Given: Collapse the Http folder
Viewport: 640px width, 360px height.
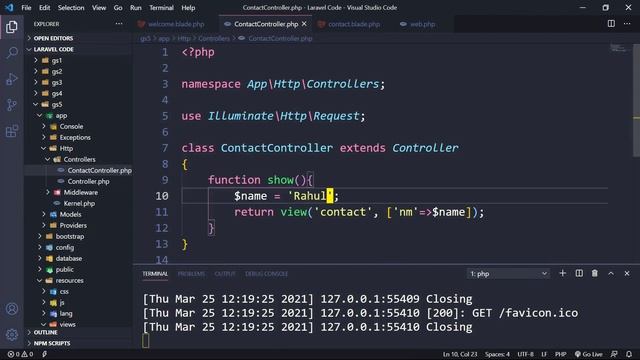Looking at the screenshot, I should click(x=66, y=149).
